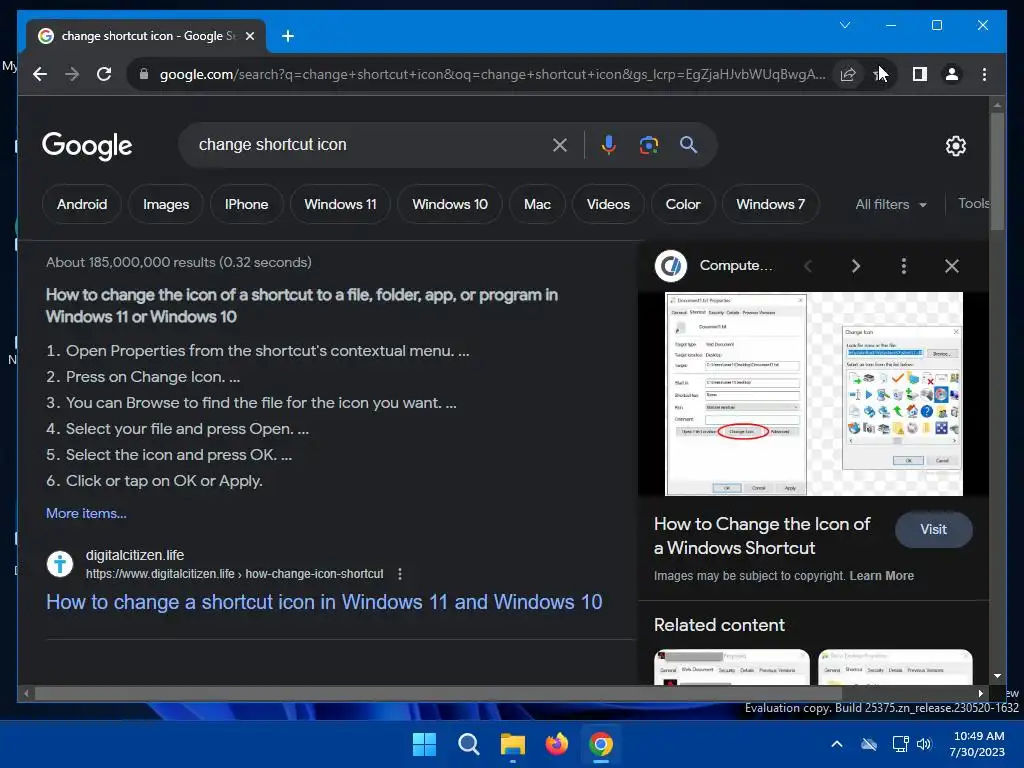Image resolution: width=1024 pixels, height=768 pixels.
Task: Click the horizontal page scrollbar
Action: 438,694
